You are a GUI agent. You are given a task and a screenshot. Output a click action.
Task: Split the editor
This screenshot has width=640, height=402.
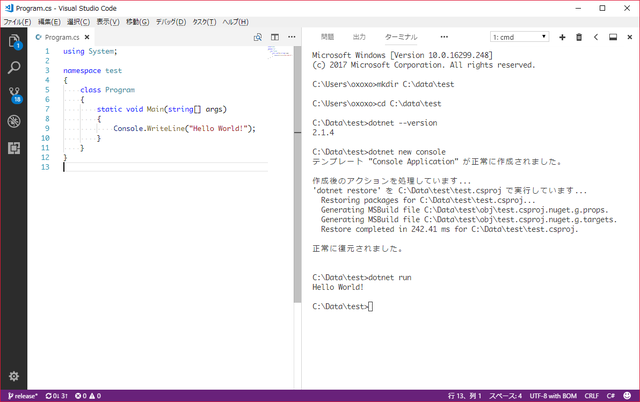tap(275, 37)
